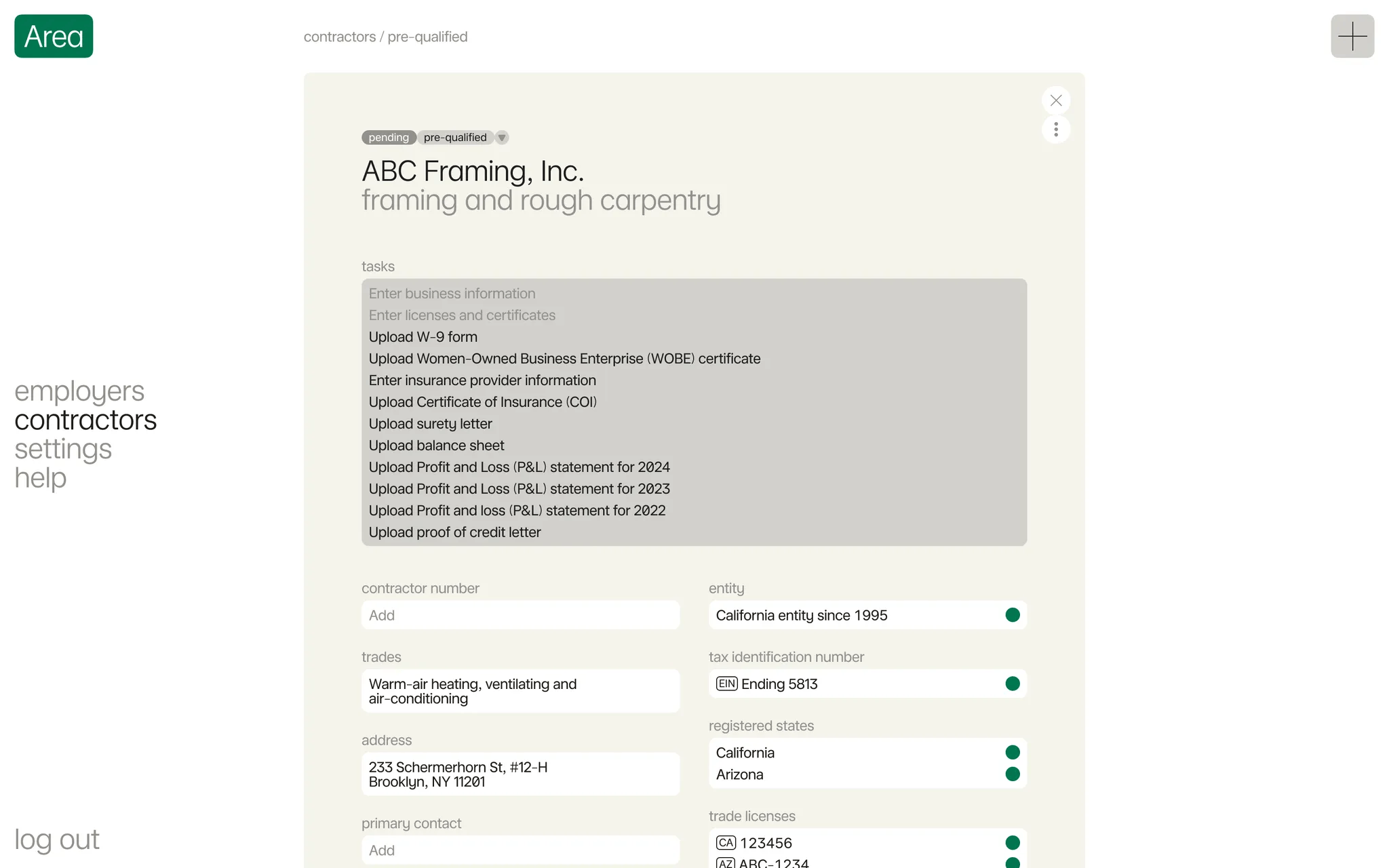This screenshot has width=1389, height=868.
Task: Click contractors breadcrumb link
Action: coord(339,37)
